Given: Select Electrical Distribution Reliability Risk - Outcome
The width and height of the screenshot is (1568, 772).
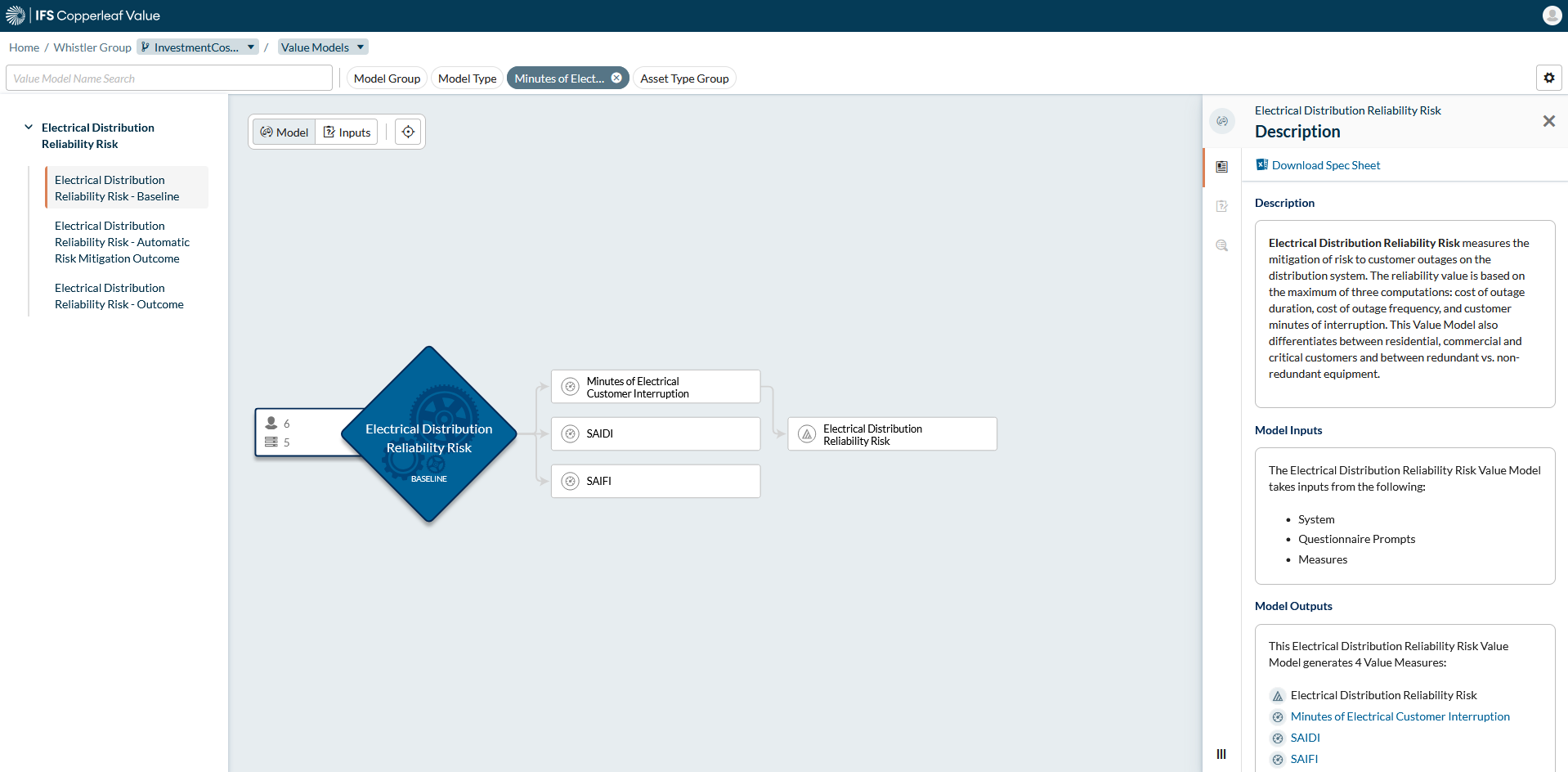Looking at the screenshot, I should click(x=119, y=296).
